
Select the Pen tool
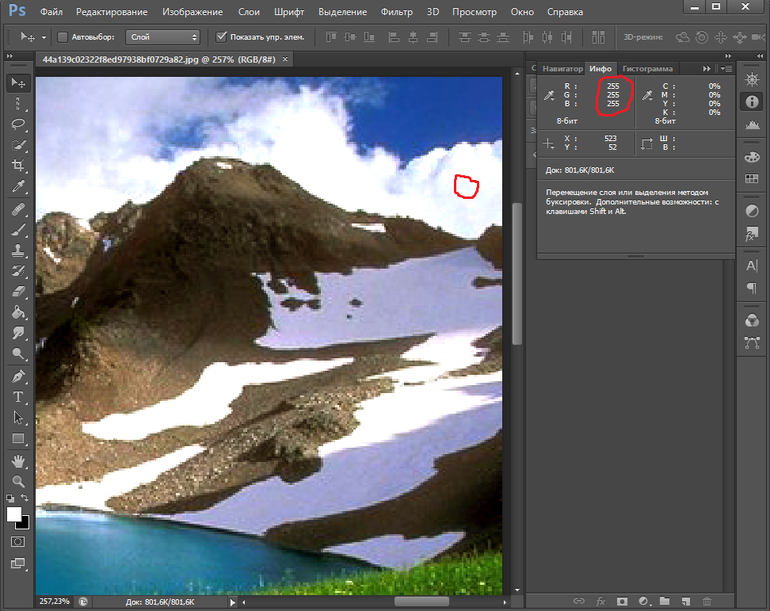pyautogui.click(x=18, y=376)
